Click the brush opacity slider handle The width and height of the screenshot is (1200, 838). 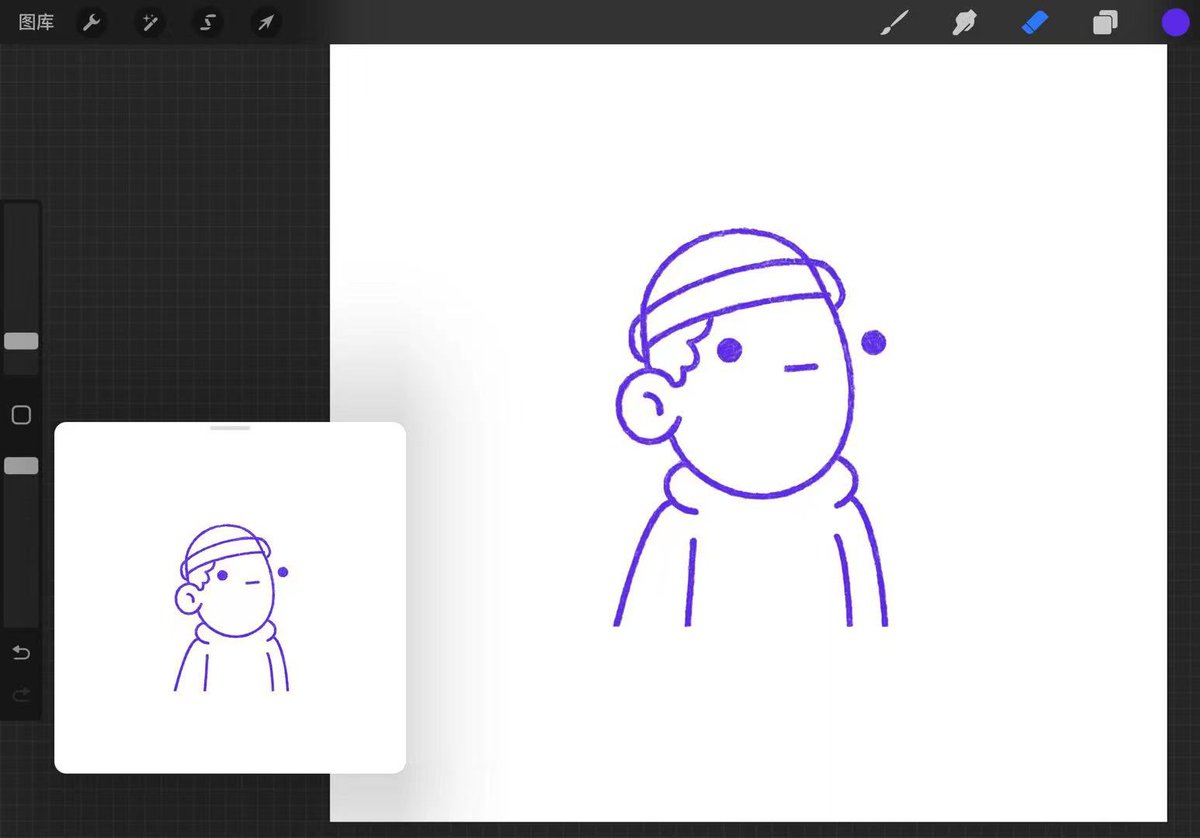coord(21,465)
